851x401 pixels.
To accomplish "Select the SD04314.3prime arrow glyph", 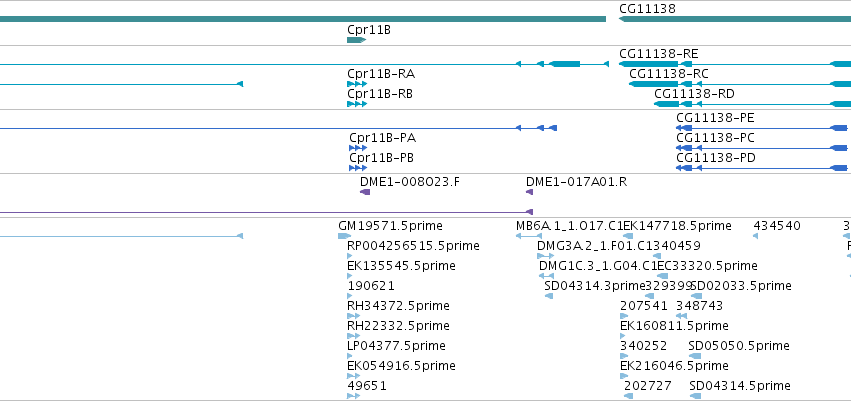I will click(549, 296).
